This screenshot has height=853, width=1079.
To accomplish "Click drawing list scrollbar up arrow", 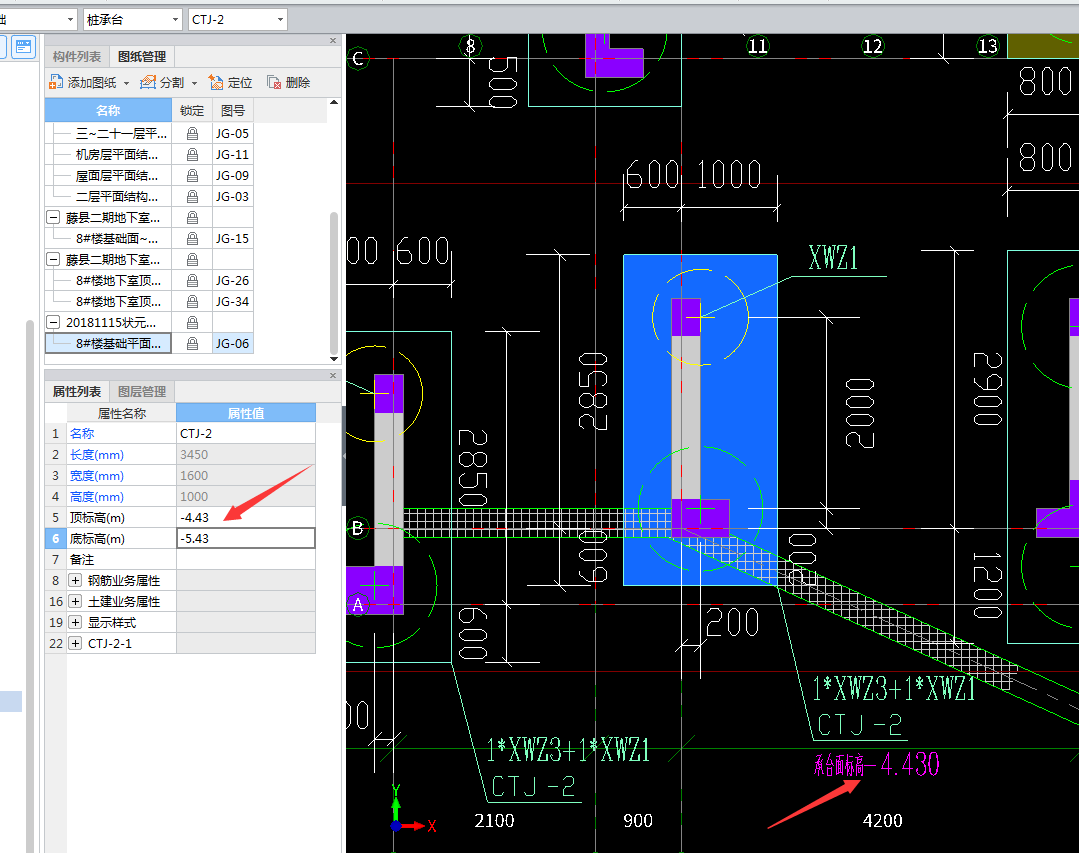I will (334, 102).
